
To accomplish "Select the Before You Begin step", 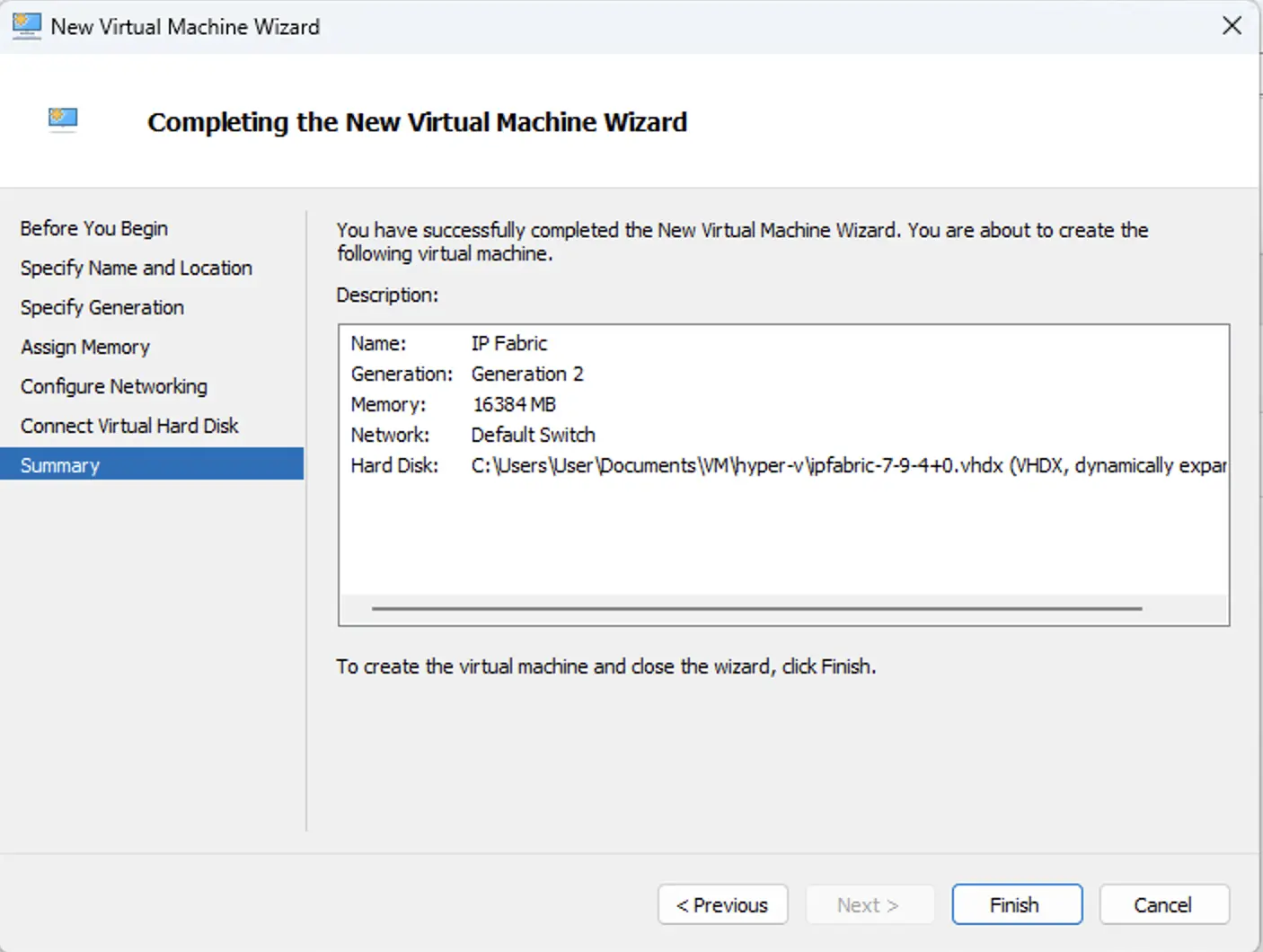I will tap(93, 228).
